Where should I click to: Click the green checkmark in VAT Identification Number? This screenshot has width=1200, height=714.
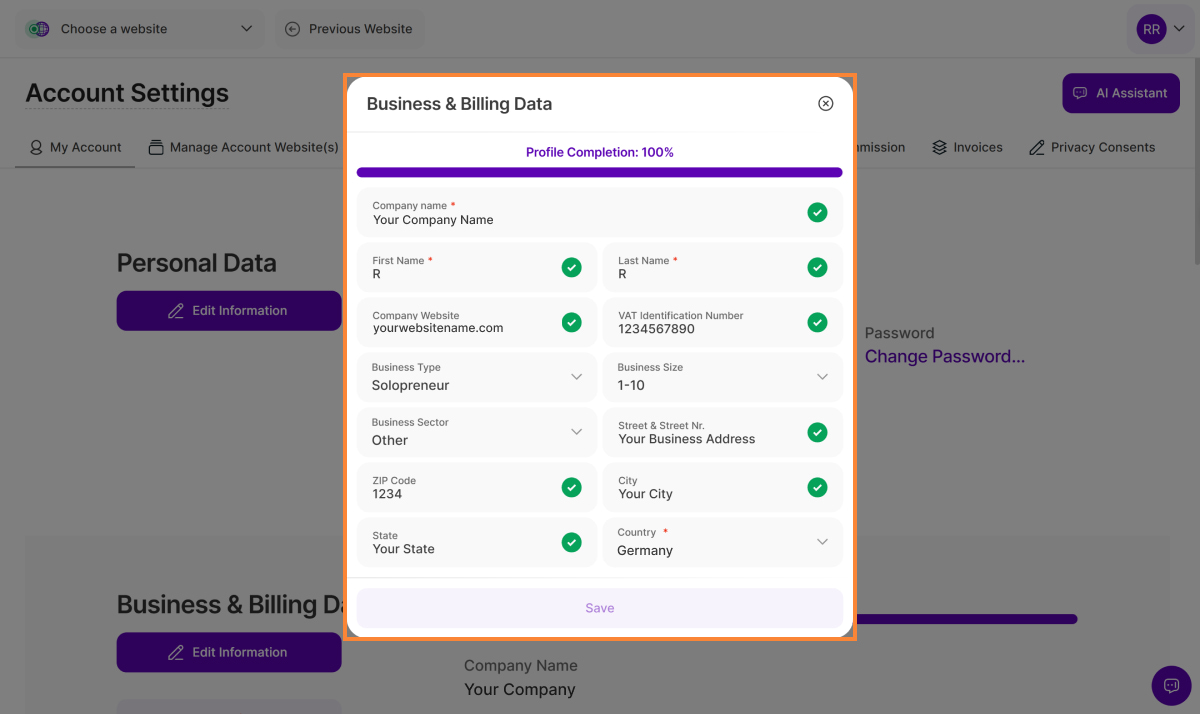[x=817, y=322]
